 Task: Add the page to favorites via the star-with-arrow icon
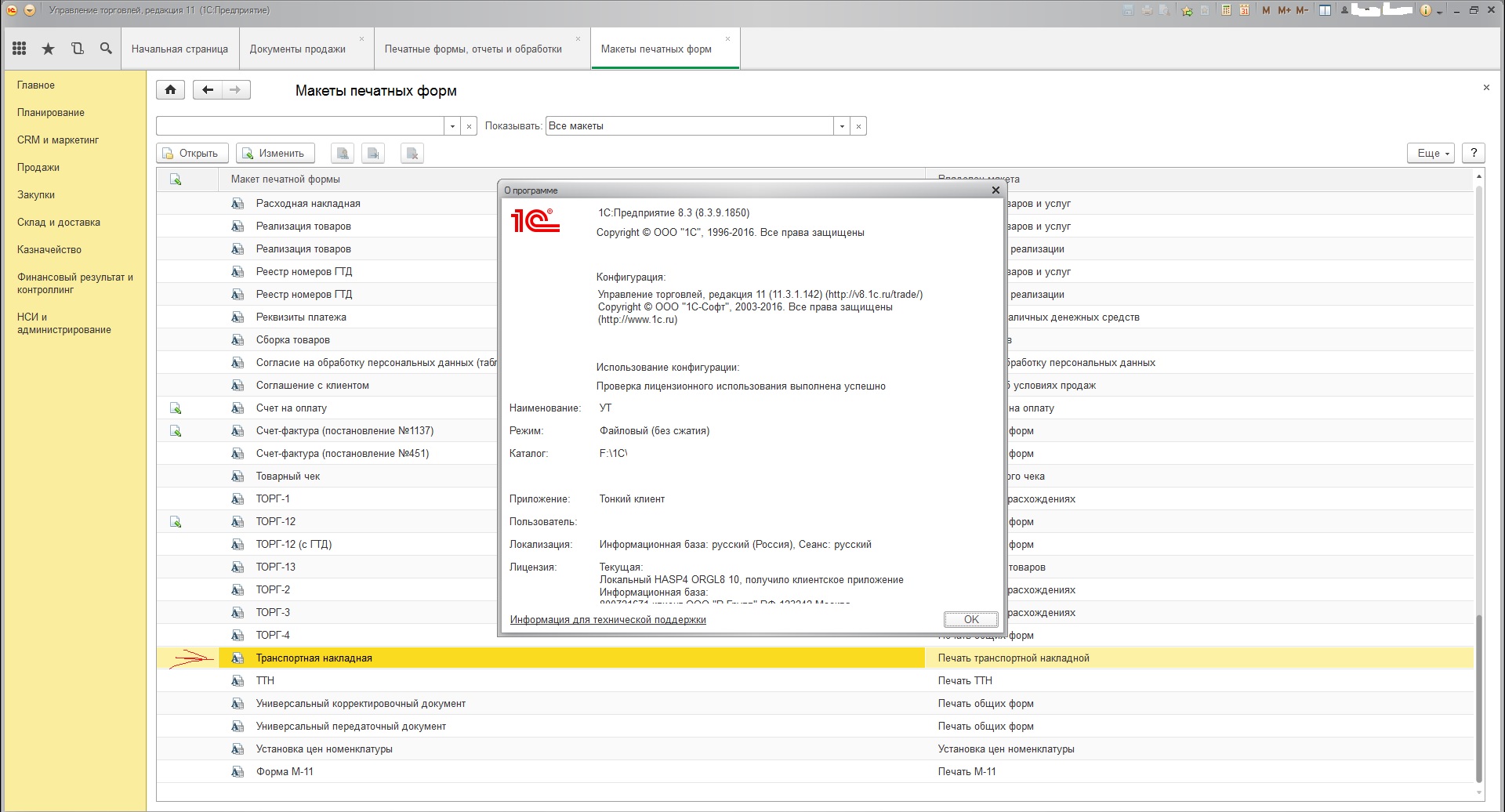click(x=1187, y=10)
